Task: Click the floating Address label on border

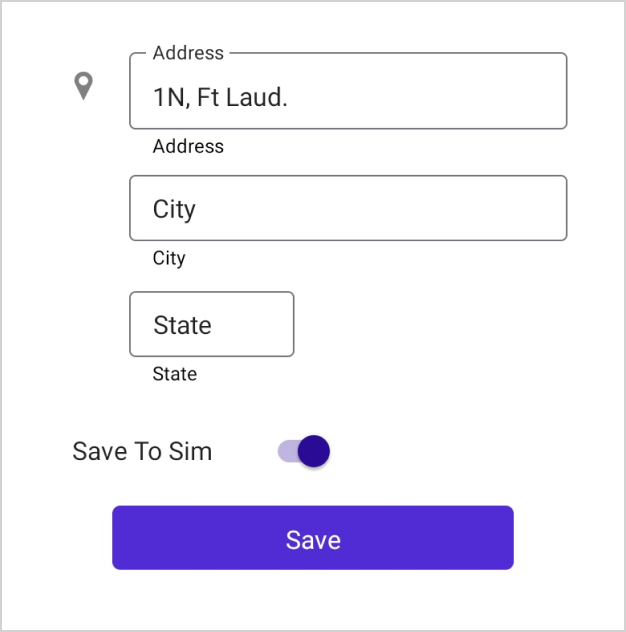Action: pos(188,53)
